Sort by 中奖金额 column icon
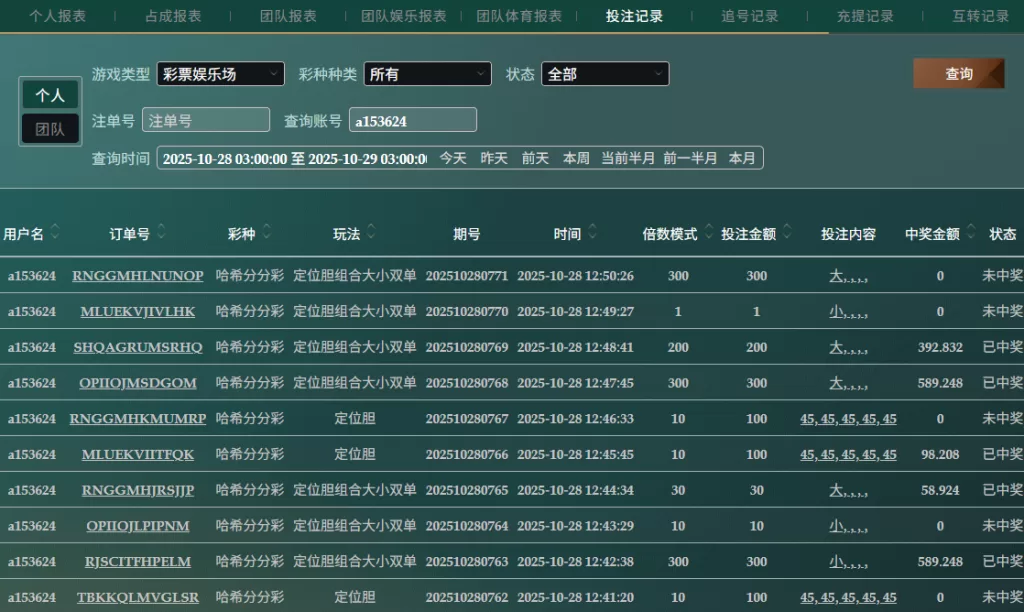 point(970,233)
